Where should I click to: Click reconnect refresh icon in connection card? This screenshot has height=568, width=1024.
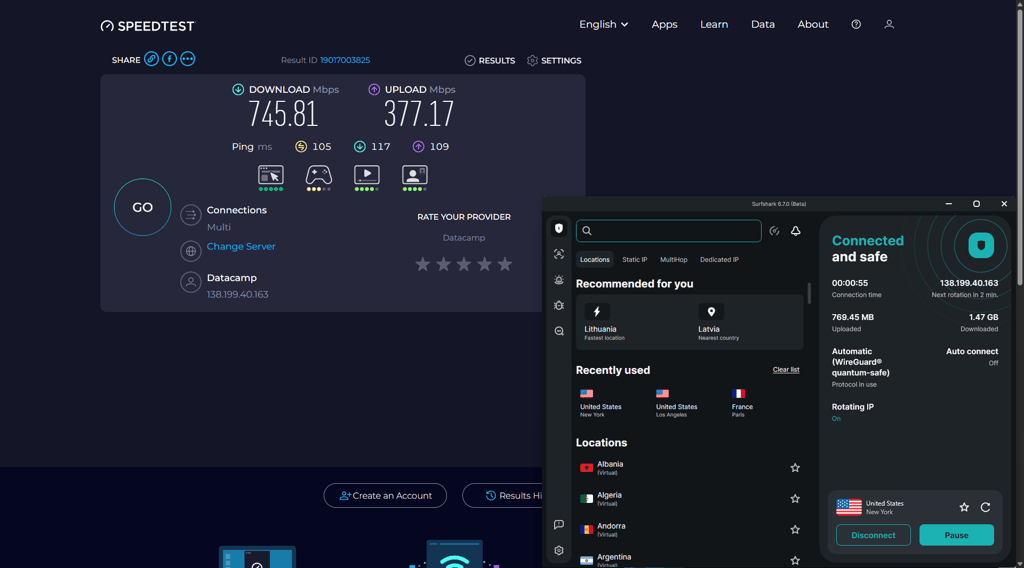[985, 507]
